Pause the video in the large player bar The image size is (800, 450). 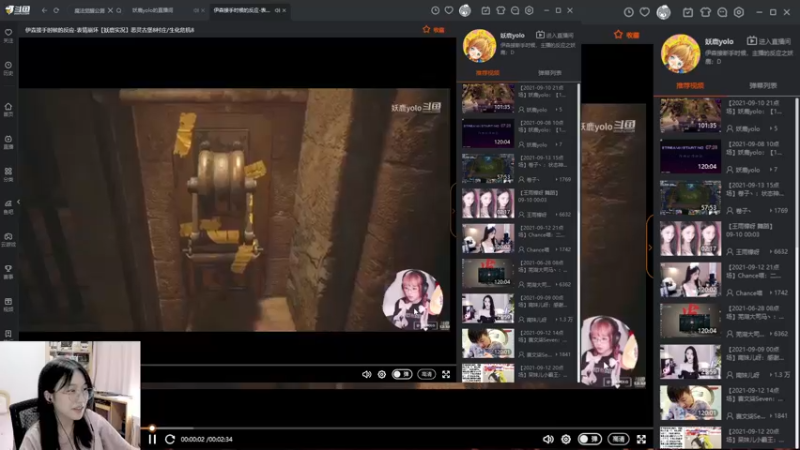152,439
